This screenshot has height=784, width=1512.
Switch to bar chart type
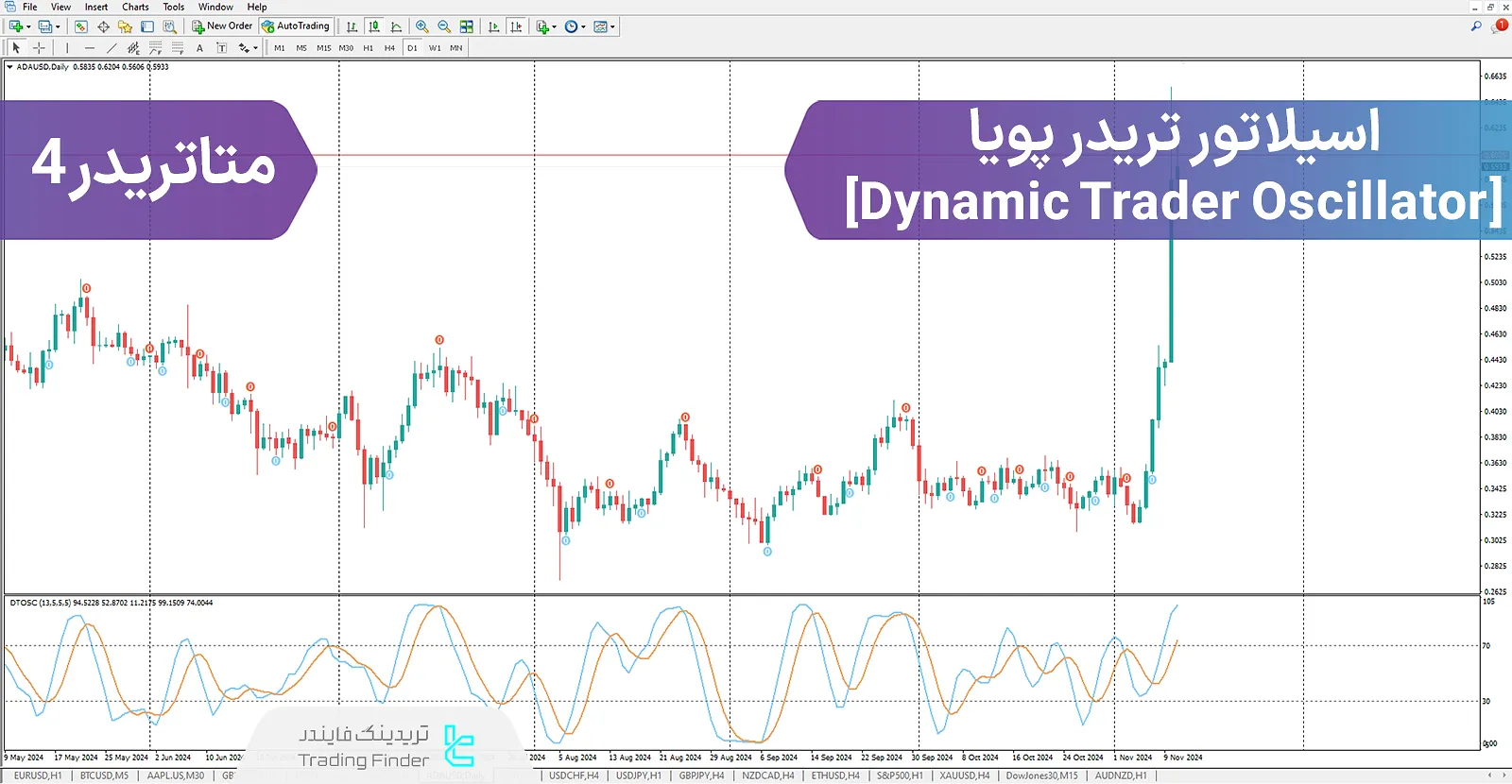click(x=352, y=26)
